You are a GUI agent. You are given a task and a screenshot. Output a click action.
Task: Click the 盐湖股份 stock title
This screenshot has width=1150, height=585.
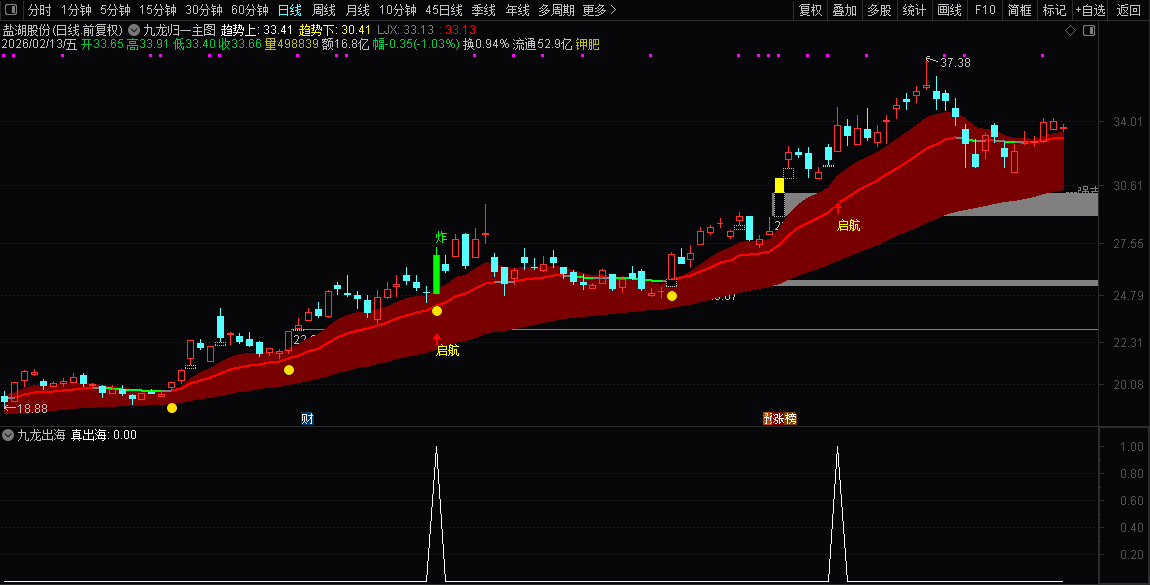26,31
